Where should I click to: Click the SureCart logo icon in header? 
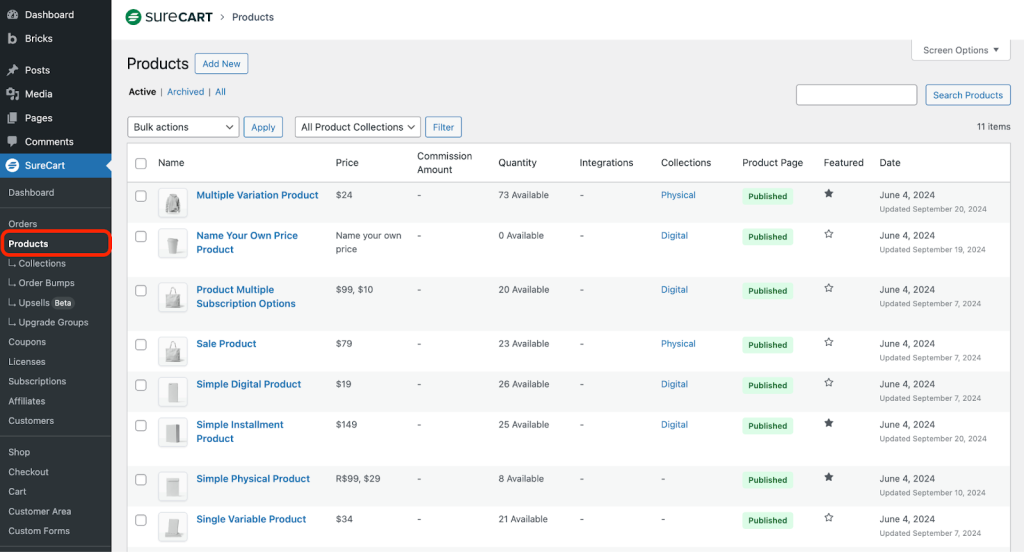point(134,17)
